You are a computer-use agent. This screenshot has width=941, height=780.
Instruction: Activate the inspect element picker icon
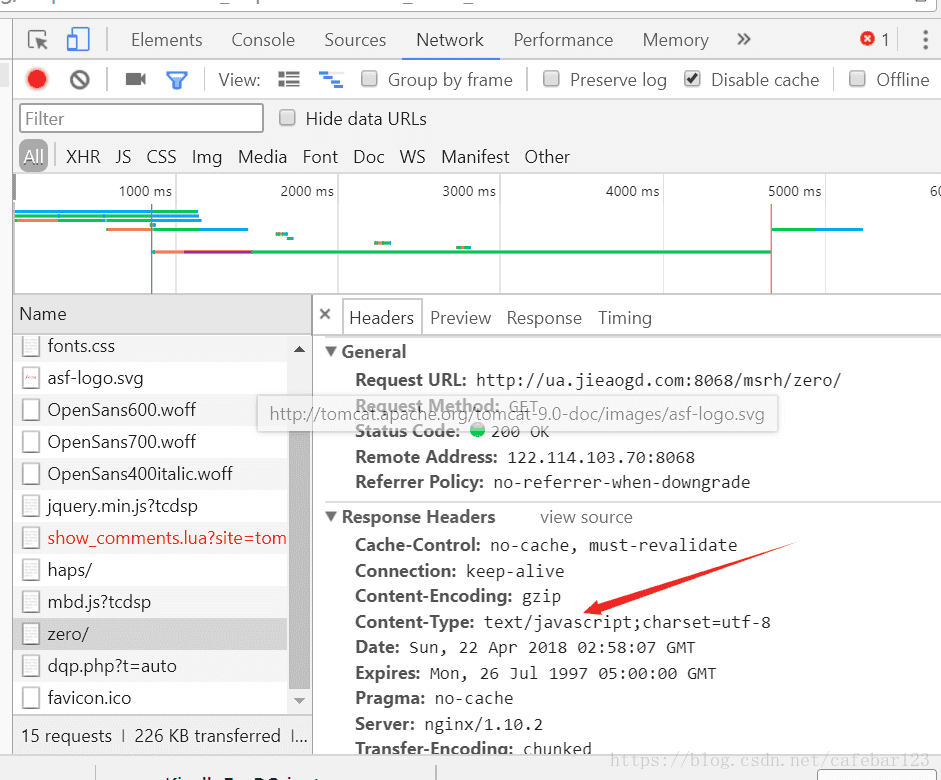point(38,40)
